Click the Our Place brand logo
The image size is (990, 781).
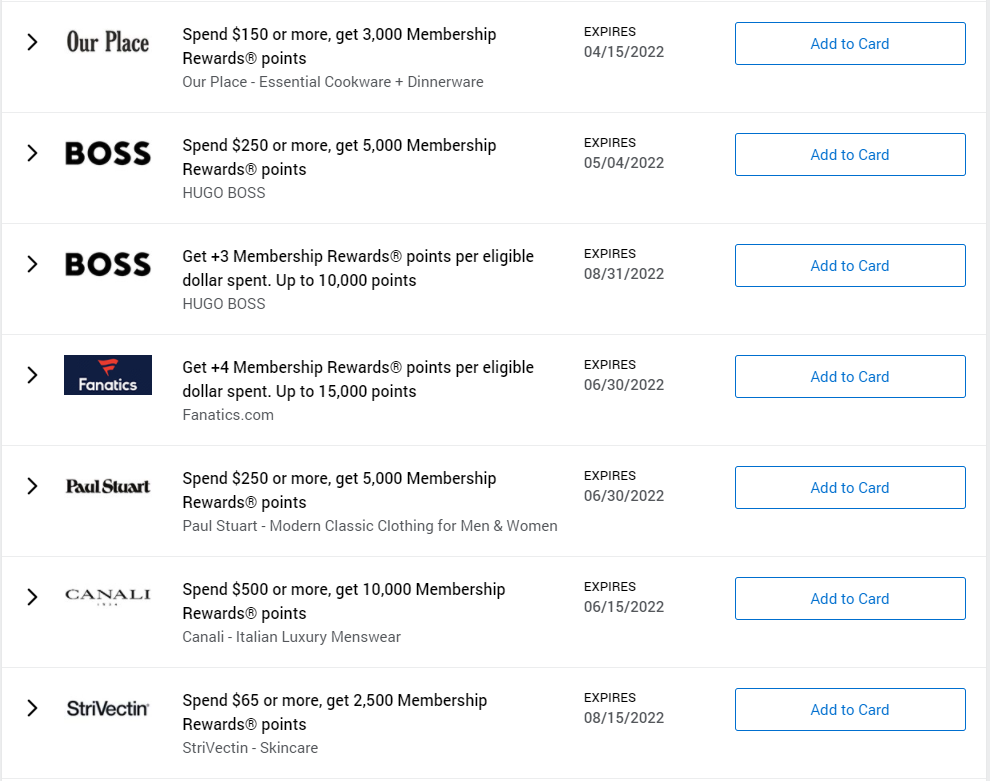tap(107, 43)
